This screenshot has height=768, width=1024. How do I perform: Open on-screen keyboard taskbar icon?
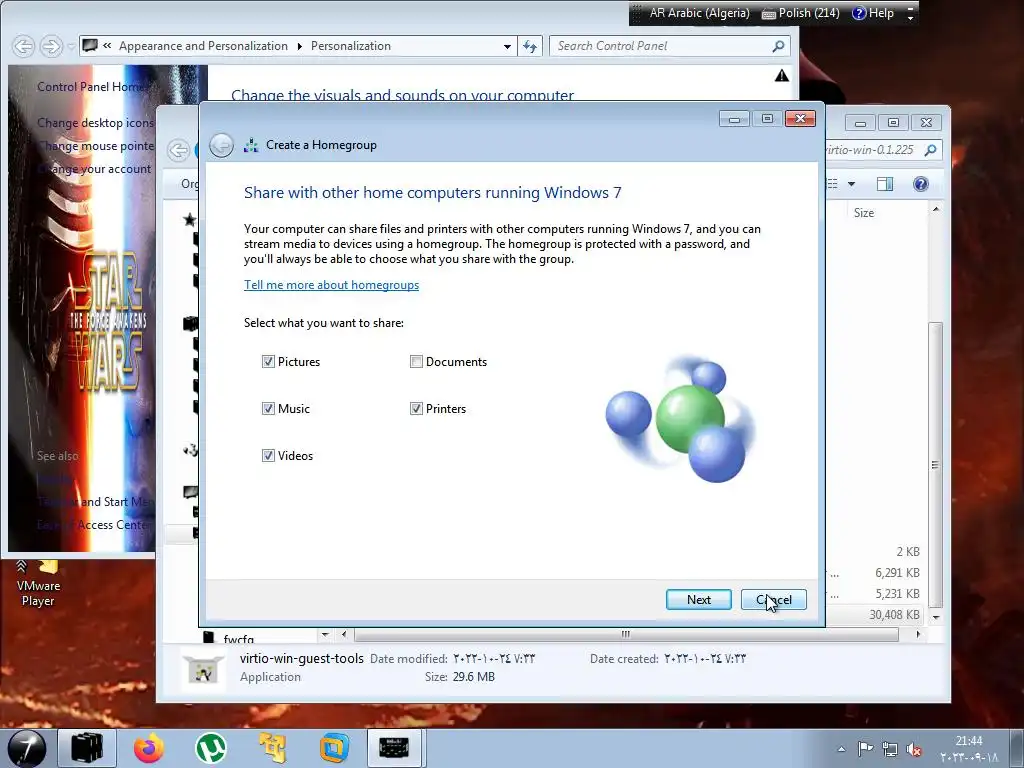click(x=394, y=748)
